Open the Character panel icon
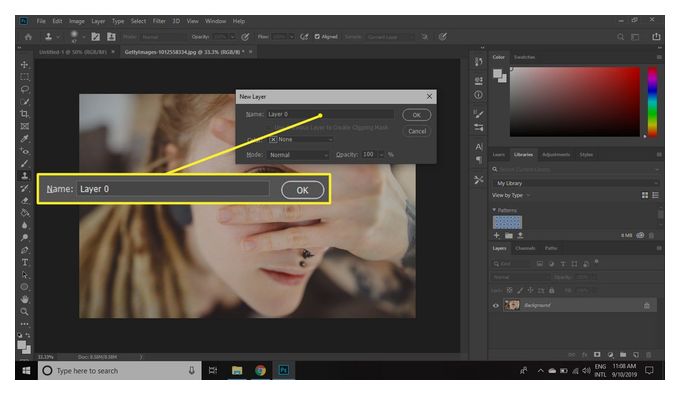The height and width of the screenshot is (395, 680). (478, 147)
